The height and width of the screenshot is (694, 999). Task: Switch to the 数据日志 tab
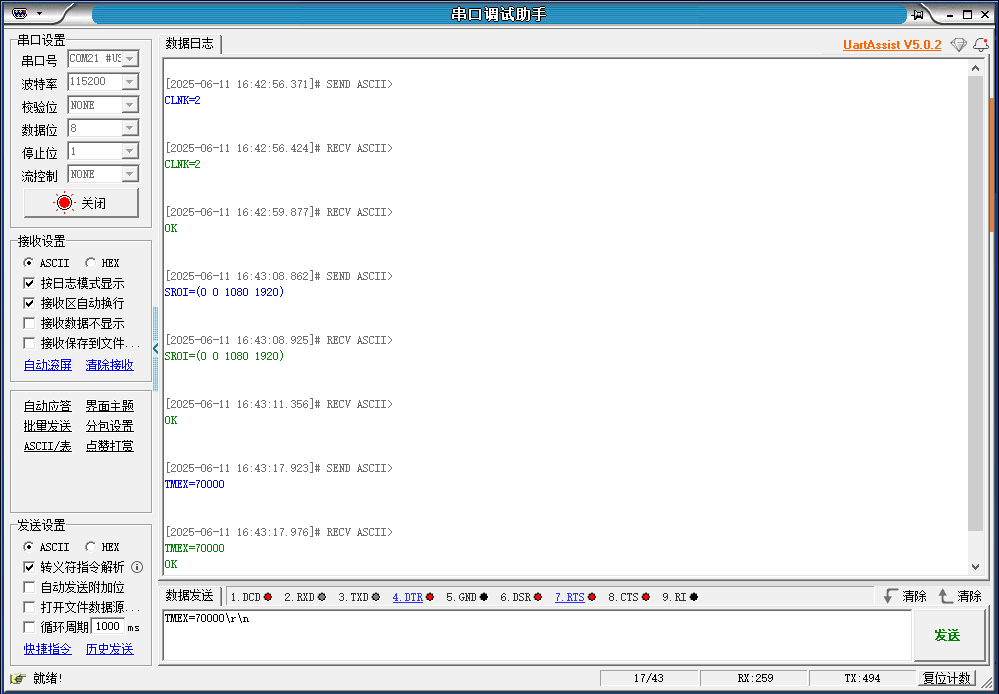[189, 43]
